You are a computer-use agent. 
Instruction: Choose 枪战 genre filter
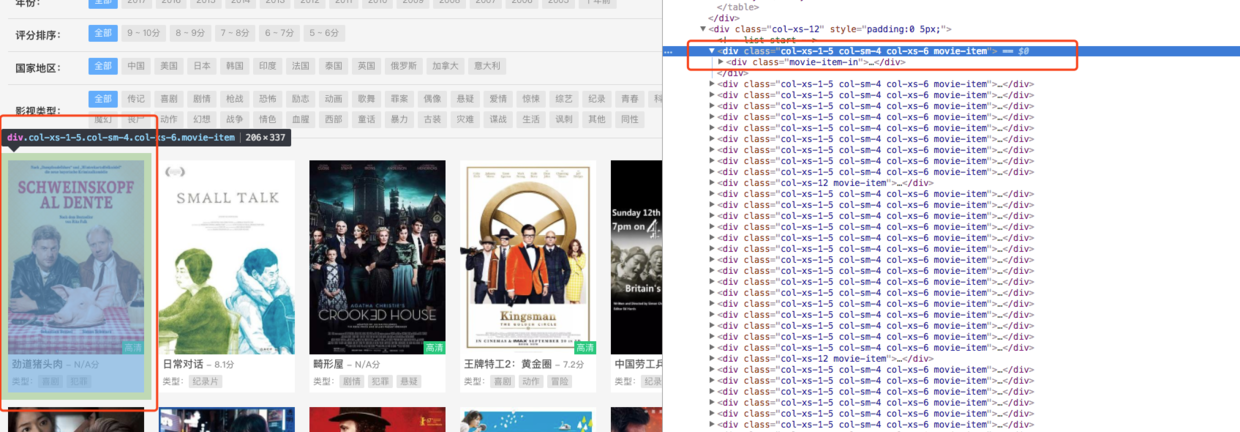click(x=235, y=99)
